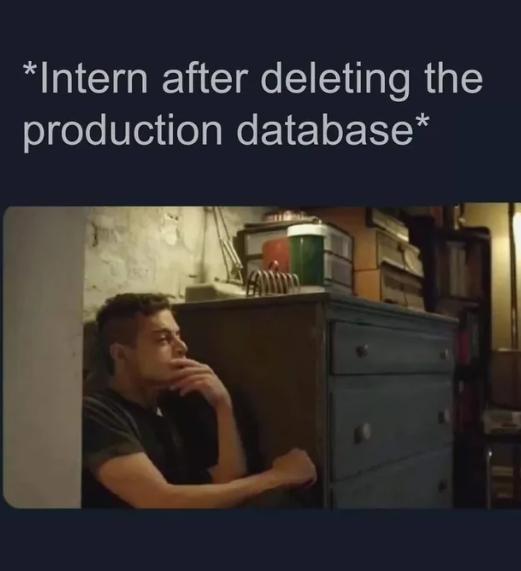Click the meme caption text about the intern
The image size is (521, 571).
point(253,104)
